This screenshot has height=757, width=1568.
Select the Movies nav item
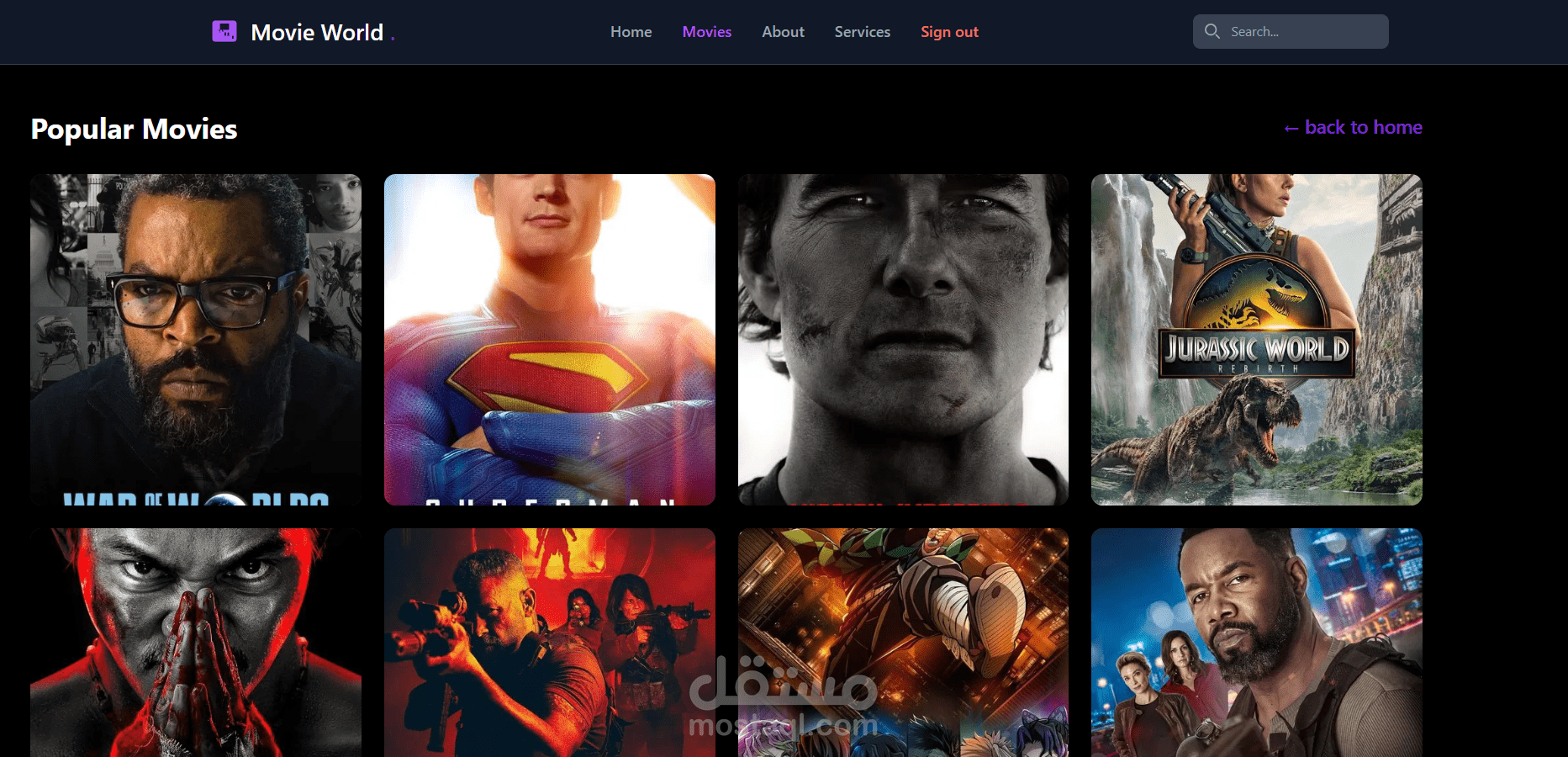pyautogui.click(x=706, y=32)
